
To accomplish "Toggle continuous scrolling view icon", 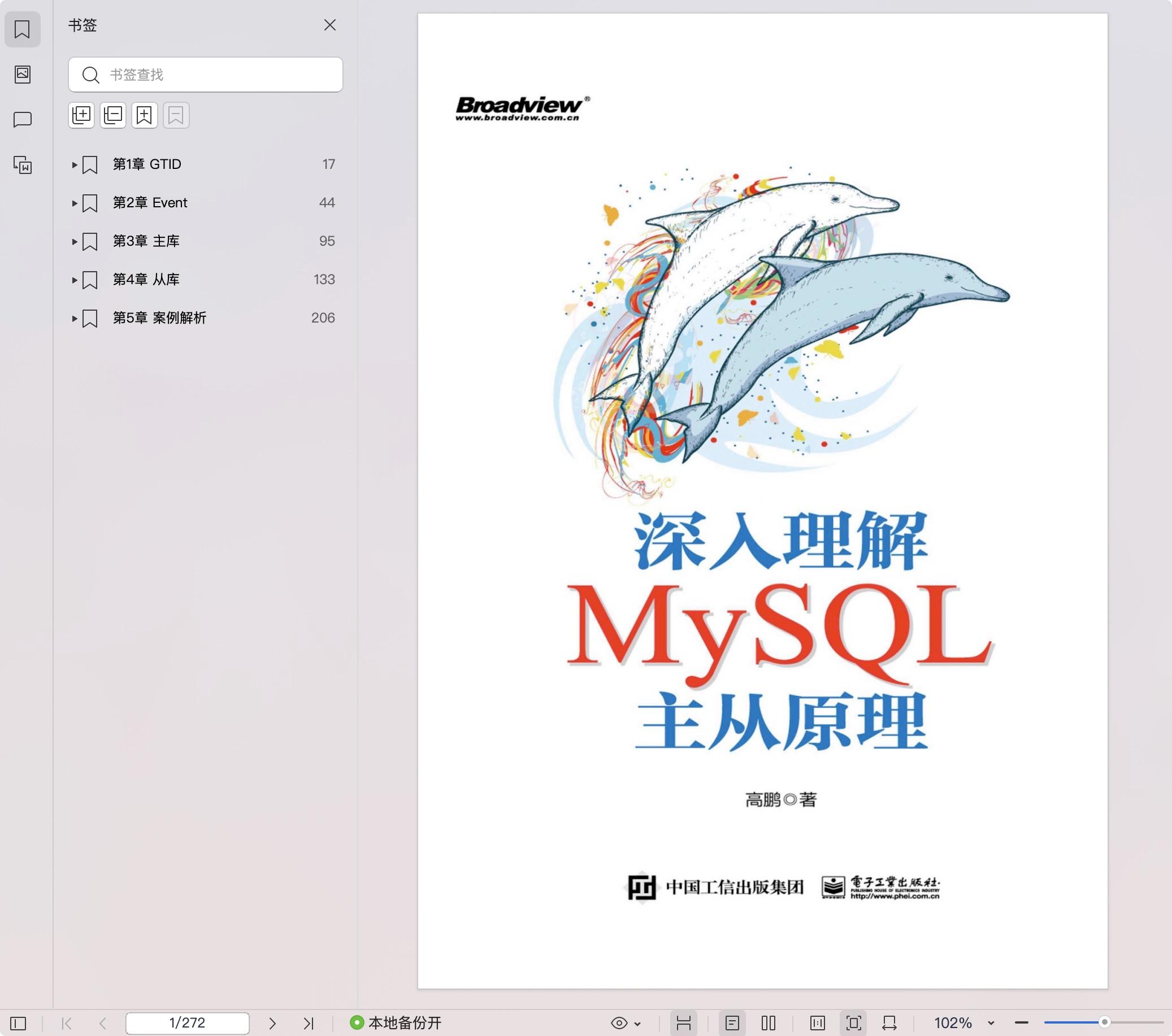I will [x=683, y=1023].
